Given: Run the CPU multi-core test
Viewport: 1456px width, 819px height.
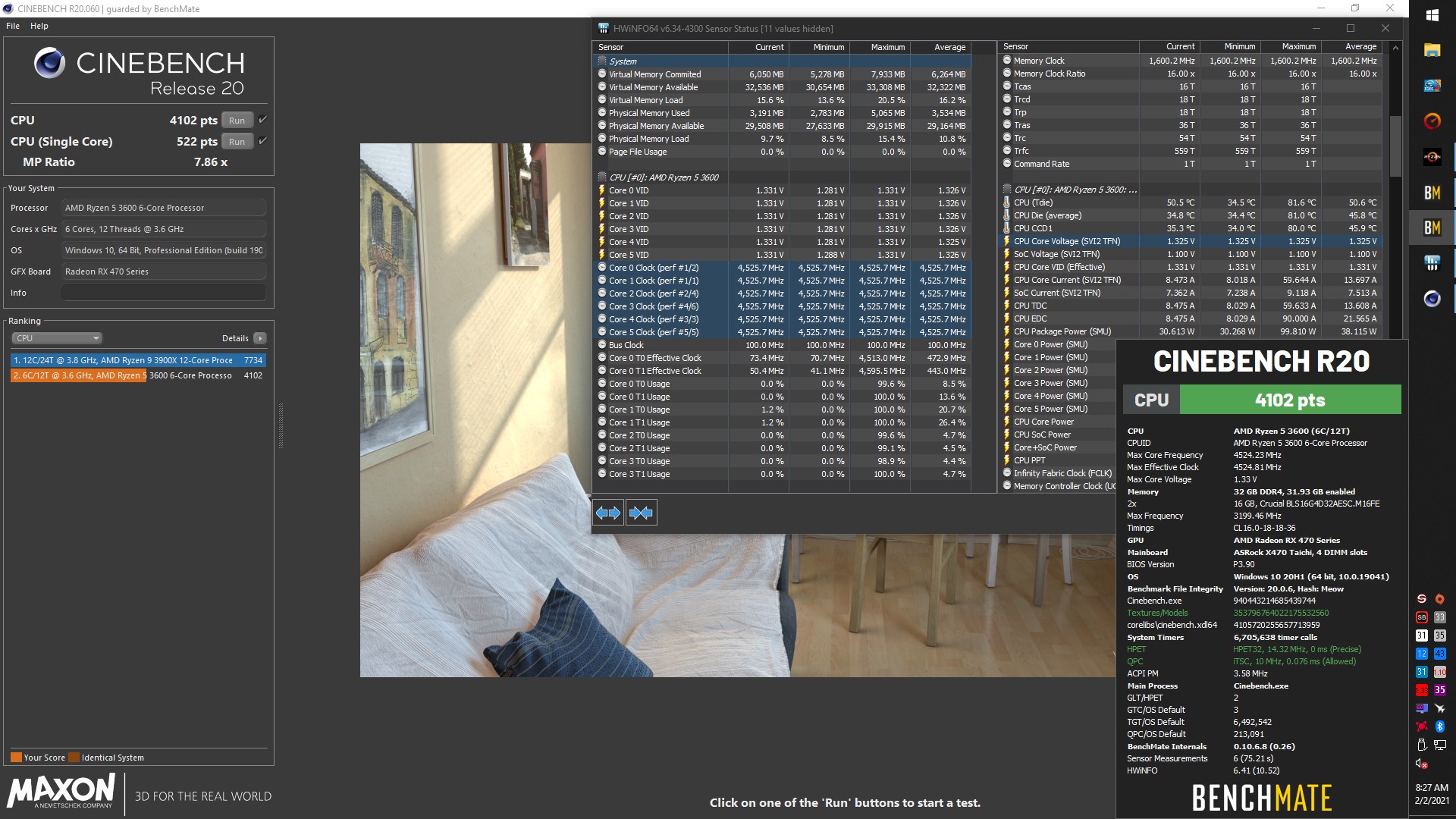Looking at the screenshot, I should point(237,120).
